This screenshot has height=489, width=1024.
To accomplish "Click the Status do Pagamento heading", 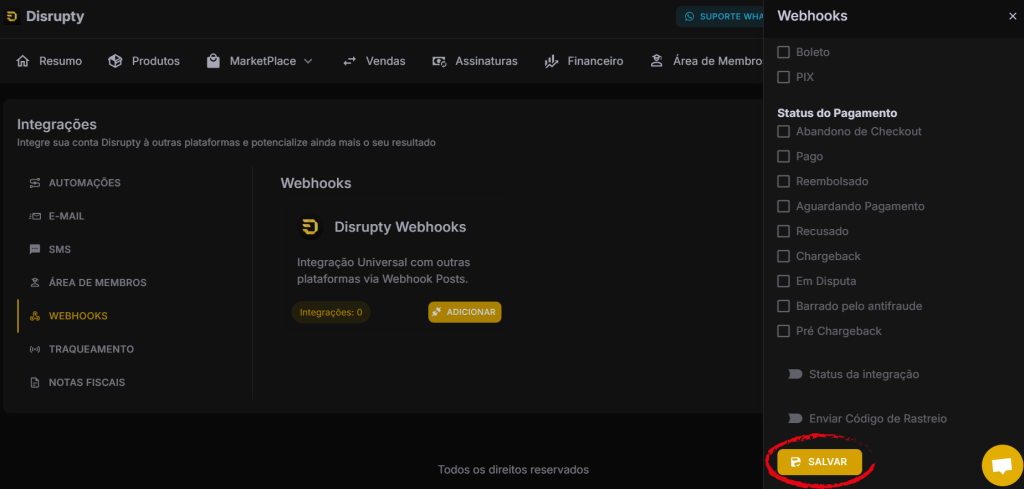I will coord(837,113).
